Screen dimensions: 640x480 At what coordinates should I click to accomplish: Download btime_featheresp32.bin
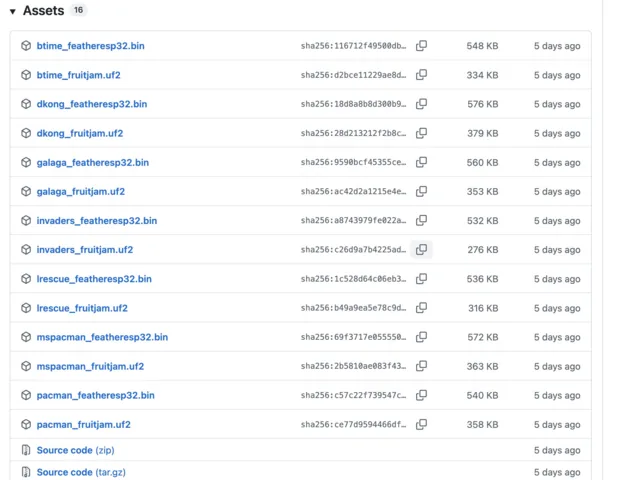[91, 46]
